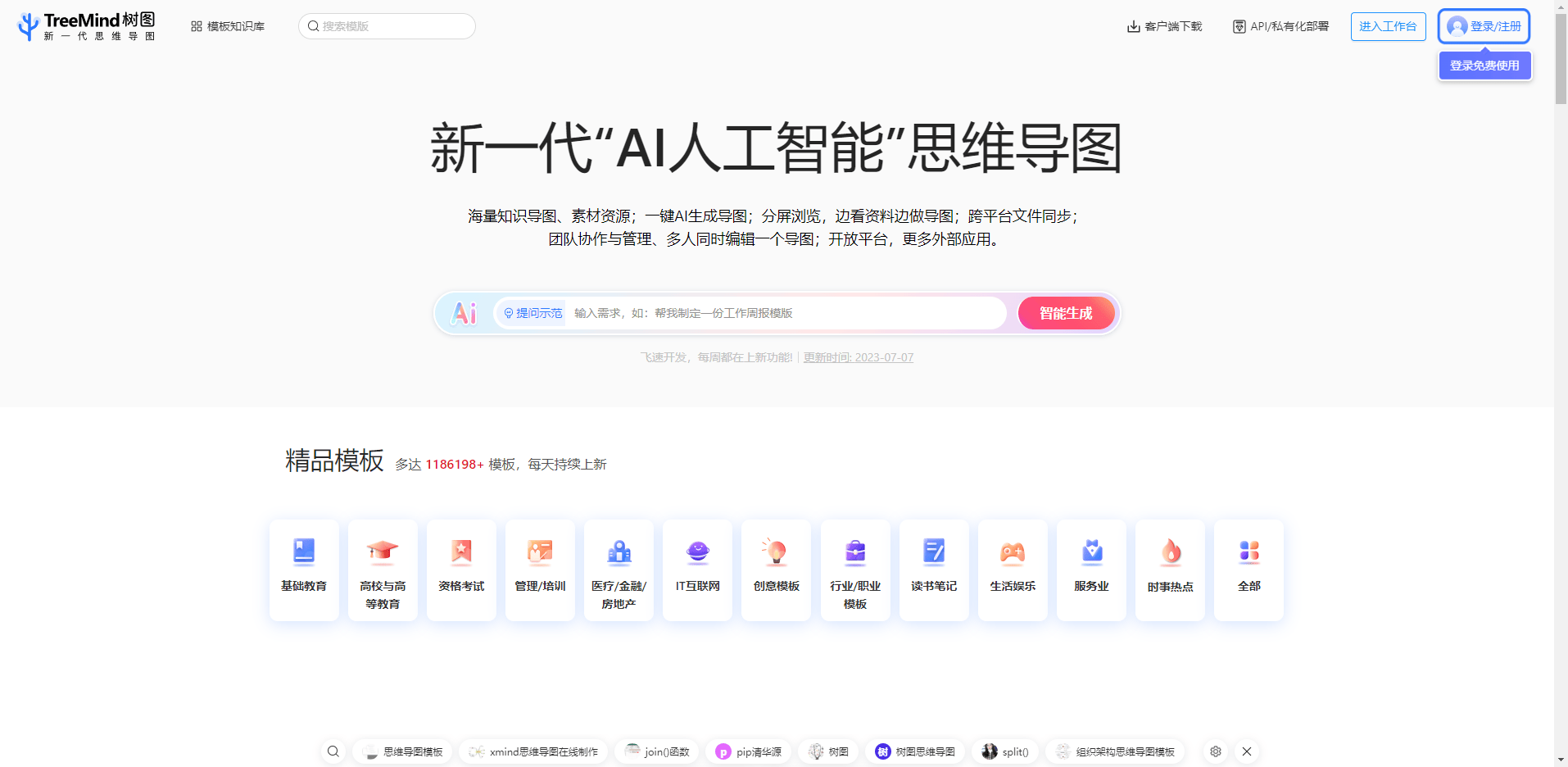Open the 客户端下载 download option
This screenshot has width=1568, height=767.
pos(1164,25)
